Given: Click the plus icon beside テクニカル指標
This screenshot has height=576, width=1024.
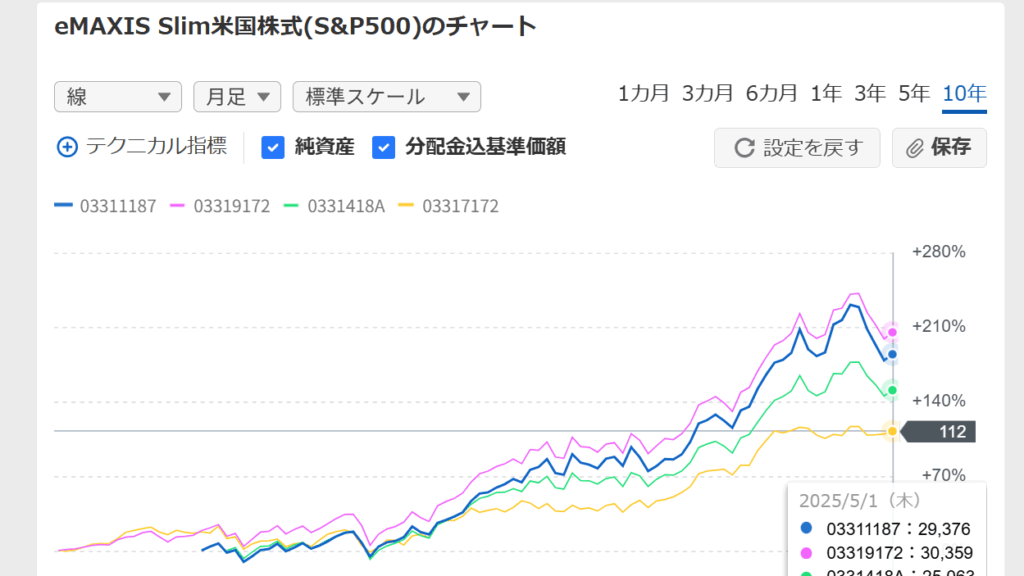Looking at the screenshot, I should 67,147.
